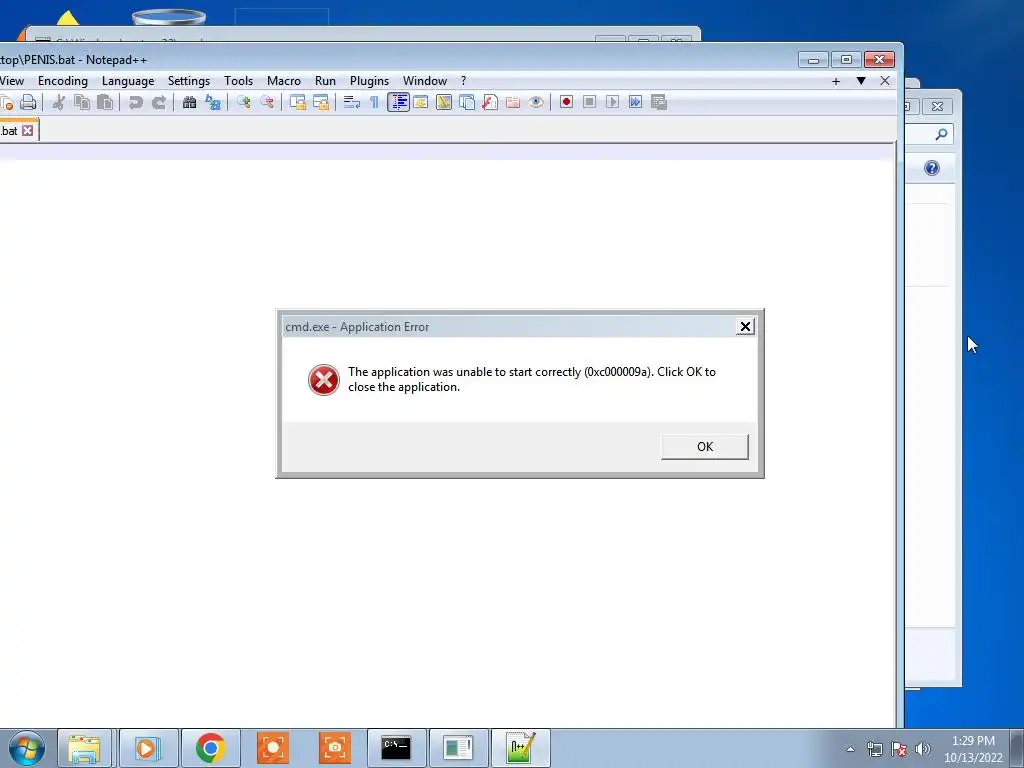The height and width of the screenshot is (768, 1024).
Task: Open Windows Explorer from the taskbar
Action: click(x=84, y=748)
